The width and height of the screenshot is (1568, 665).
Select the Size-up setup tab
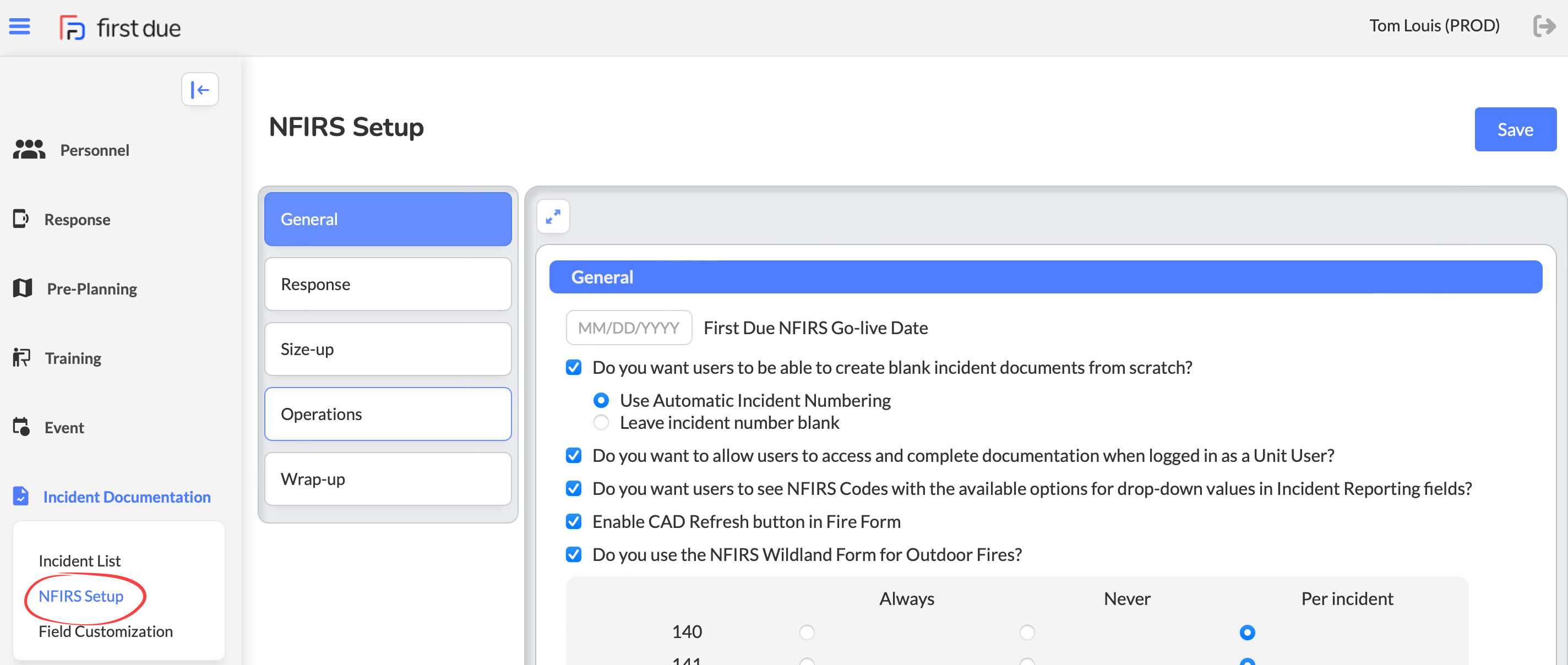388,349
